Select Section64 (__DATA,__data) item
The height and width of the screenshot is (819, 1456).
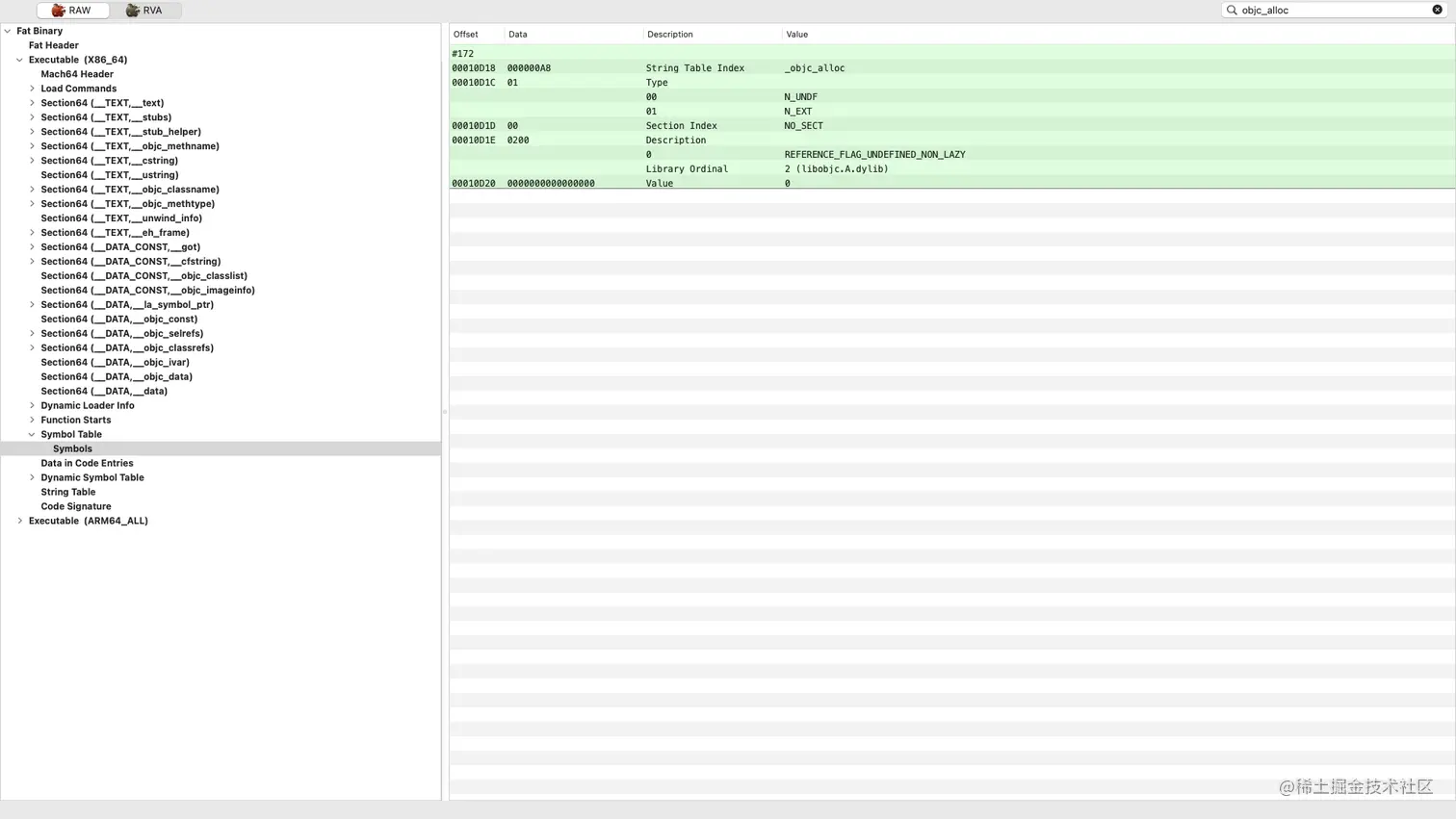[x=104, y=392]
